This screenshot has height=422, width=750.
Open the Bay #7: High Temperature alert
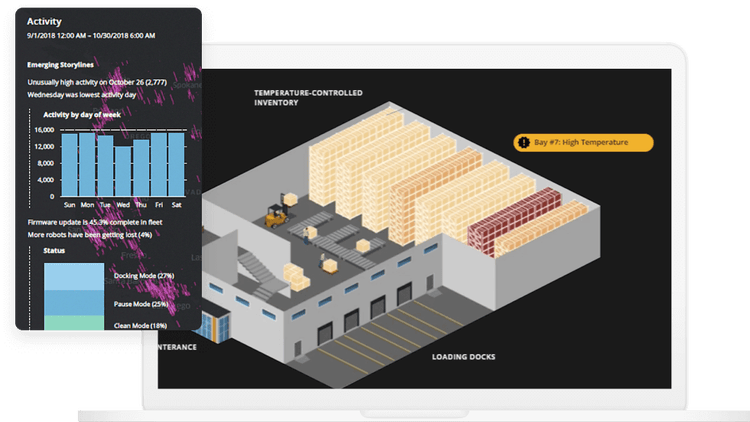pyautogui.click(x=583, y=143)
